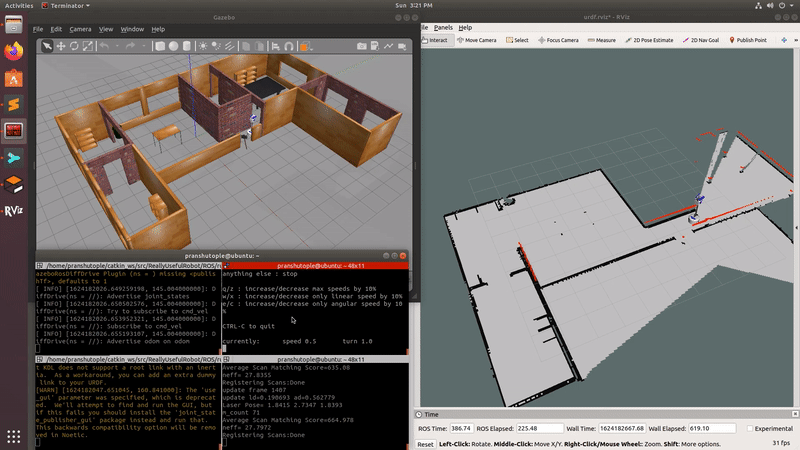Add a point light in Gazebo
The height and width of the screenshot is (450, 800).
pos(203,46)
